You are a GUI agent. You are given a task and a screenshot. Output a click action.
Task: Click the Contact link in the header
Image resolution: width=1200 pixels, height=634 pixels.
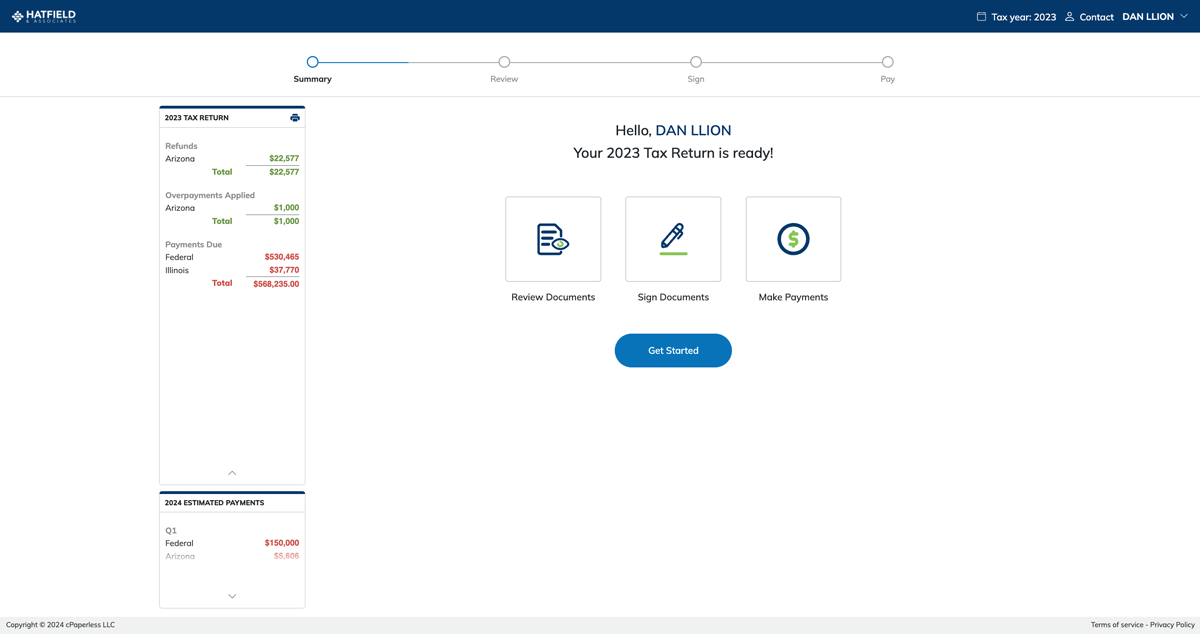tap(1095, 16)
